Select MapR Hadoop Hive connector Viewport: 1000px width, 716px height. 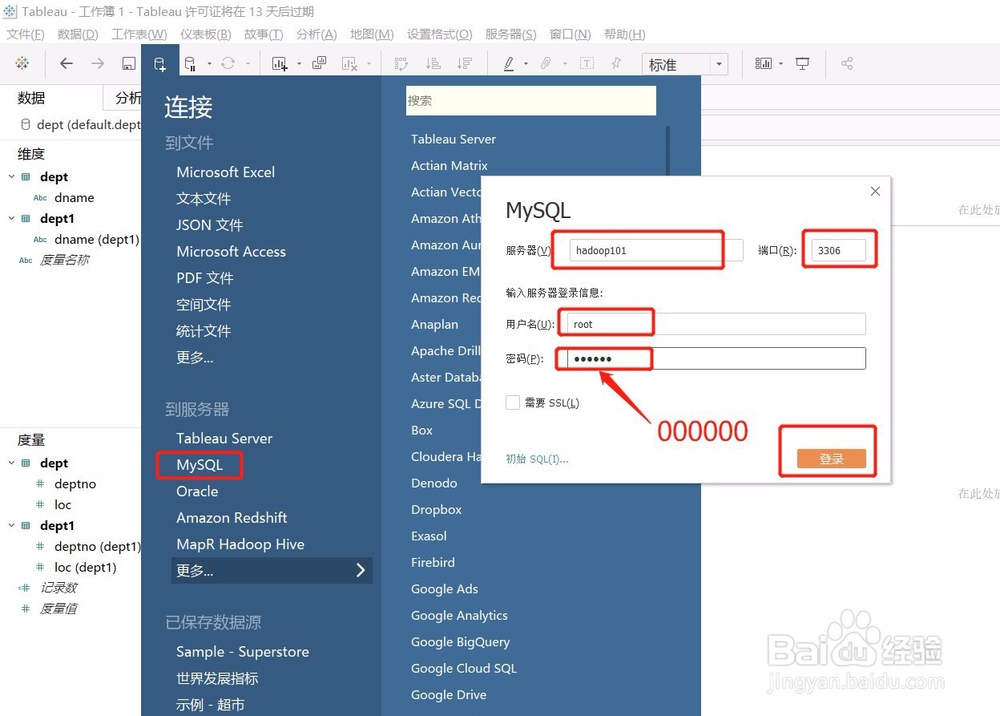(240, 544)
